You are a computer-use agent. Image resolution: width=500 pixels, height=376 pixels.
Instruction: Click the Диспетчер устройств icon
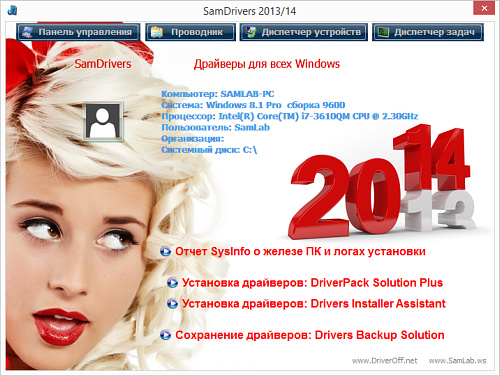(x=251, y=32)
